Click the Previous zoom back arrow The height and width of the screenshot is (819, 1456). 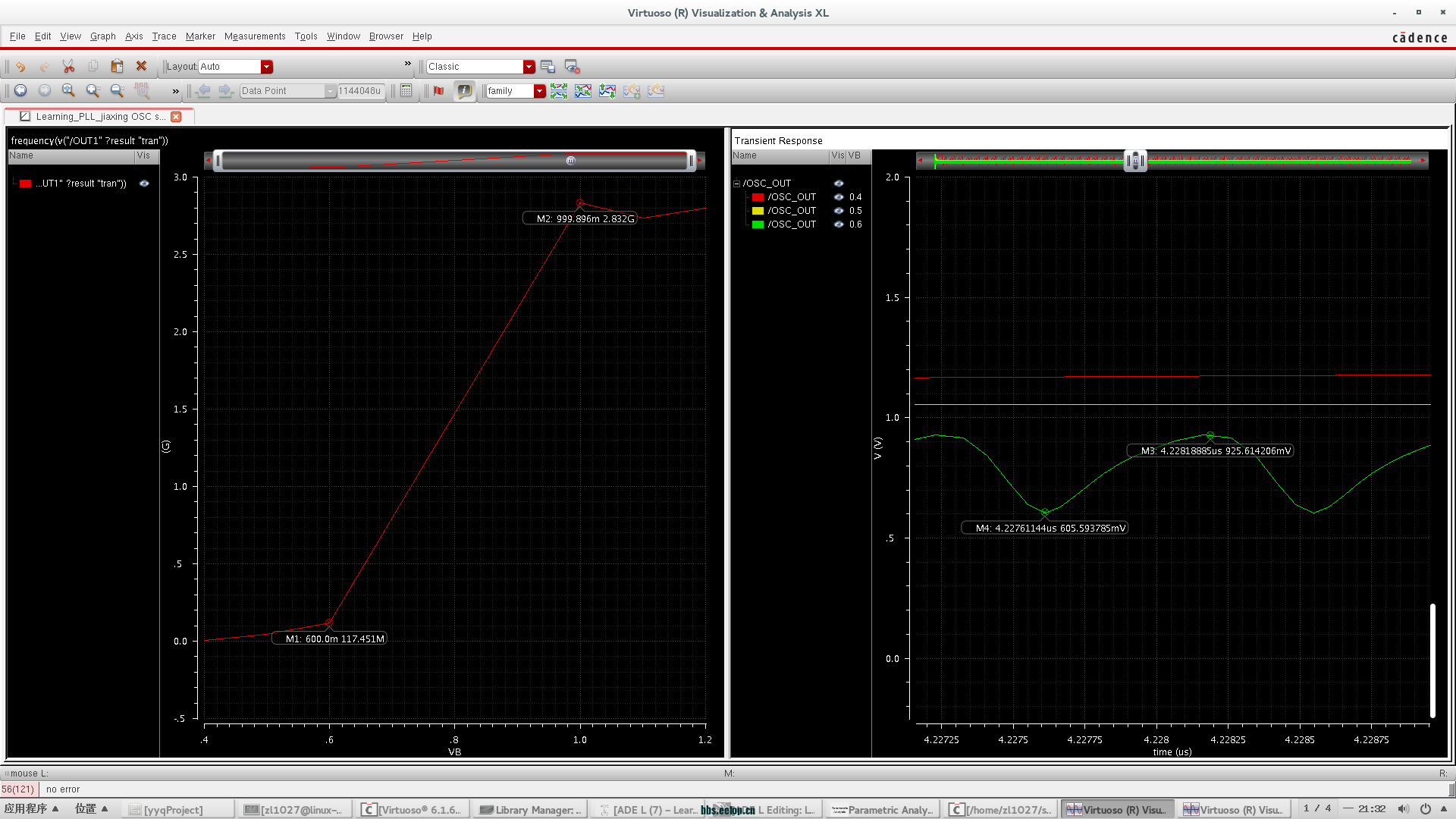20,91
